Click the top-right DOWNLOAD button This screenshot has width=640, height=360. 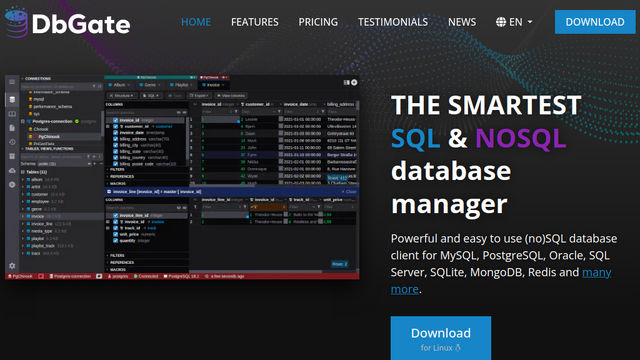pos(595,22)
